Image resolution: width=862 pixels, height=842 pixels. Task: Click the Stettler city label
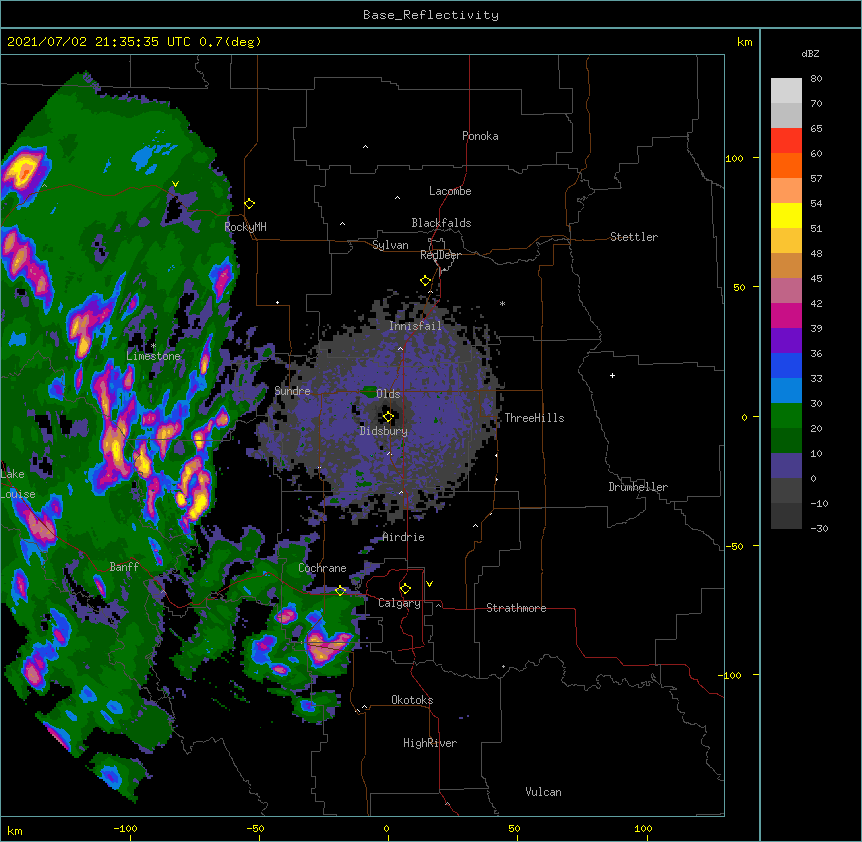click(x=634, y=237)
